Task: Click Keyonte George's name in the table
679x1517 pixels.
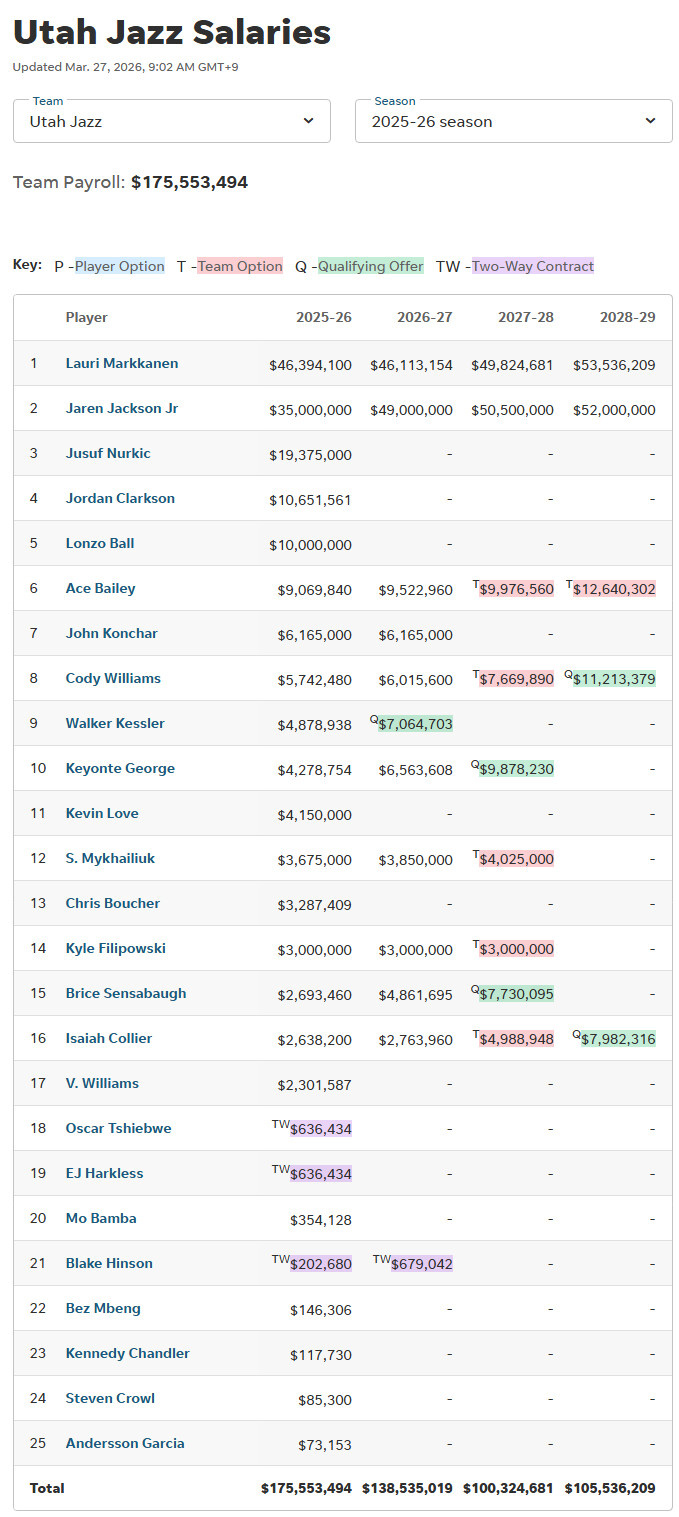Action: [x=120, y=768]
